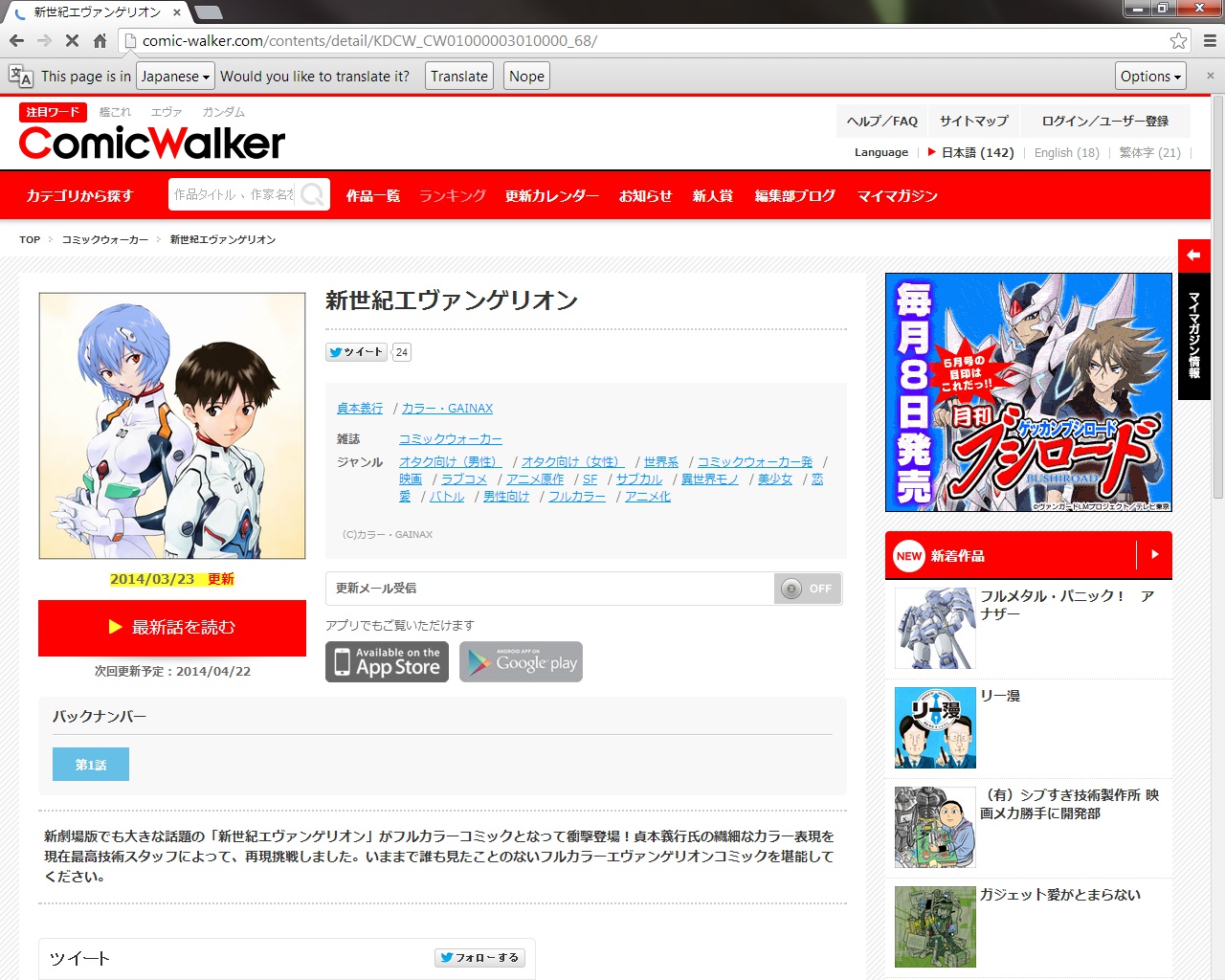Click the バトル genre link
1225x980 pixels.
point(447,497)
